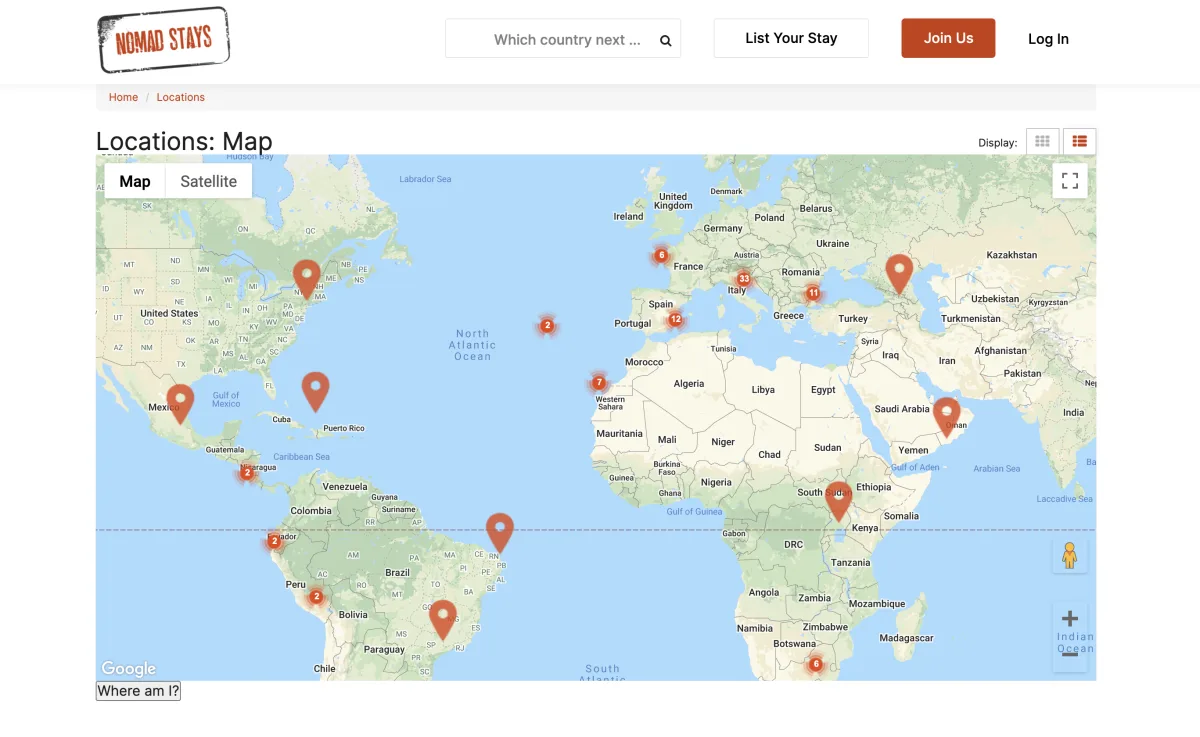The image size is (1200, 737).
Task: Expand the cluster of 12 in Spain
Action: pyautogui.click(x=676, y=320)
